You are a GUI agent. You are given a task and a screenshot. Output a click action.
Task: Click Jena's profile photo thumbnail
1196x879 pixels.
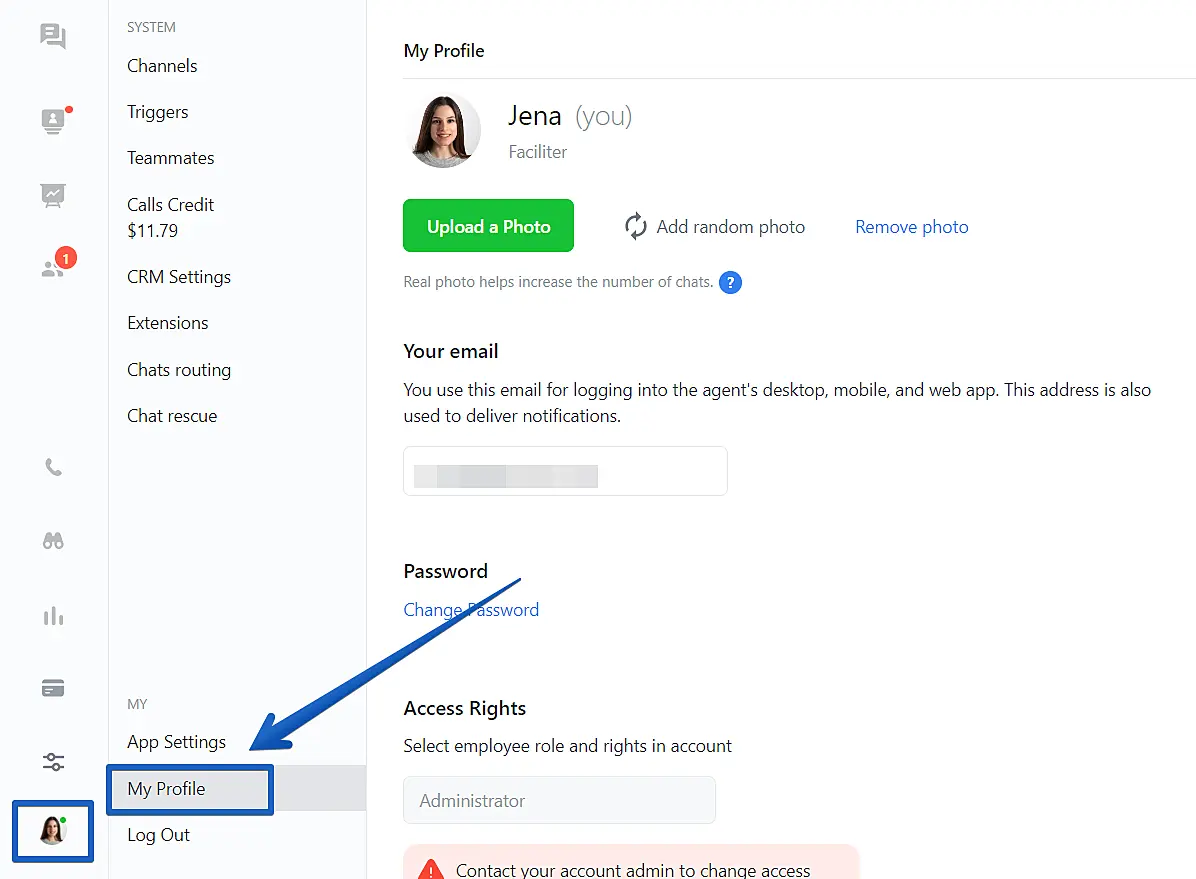[x=445, y=131]
